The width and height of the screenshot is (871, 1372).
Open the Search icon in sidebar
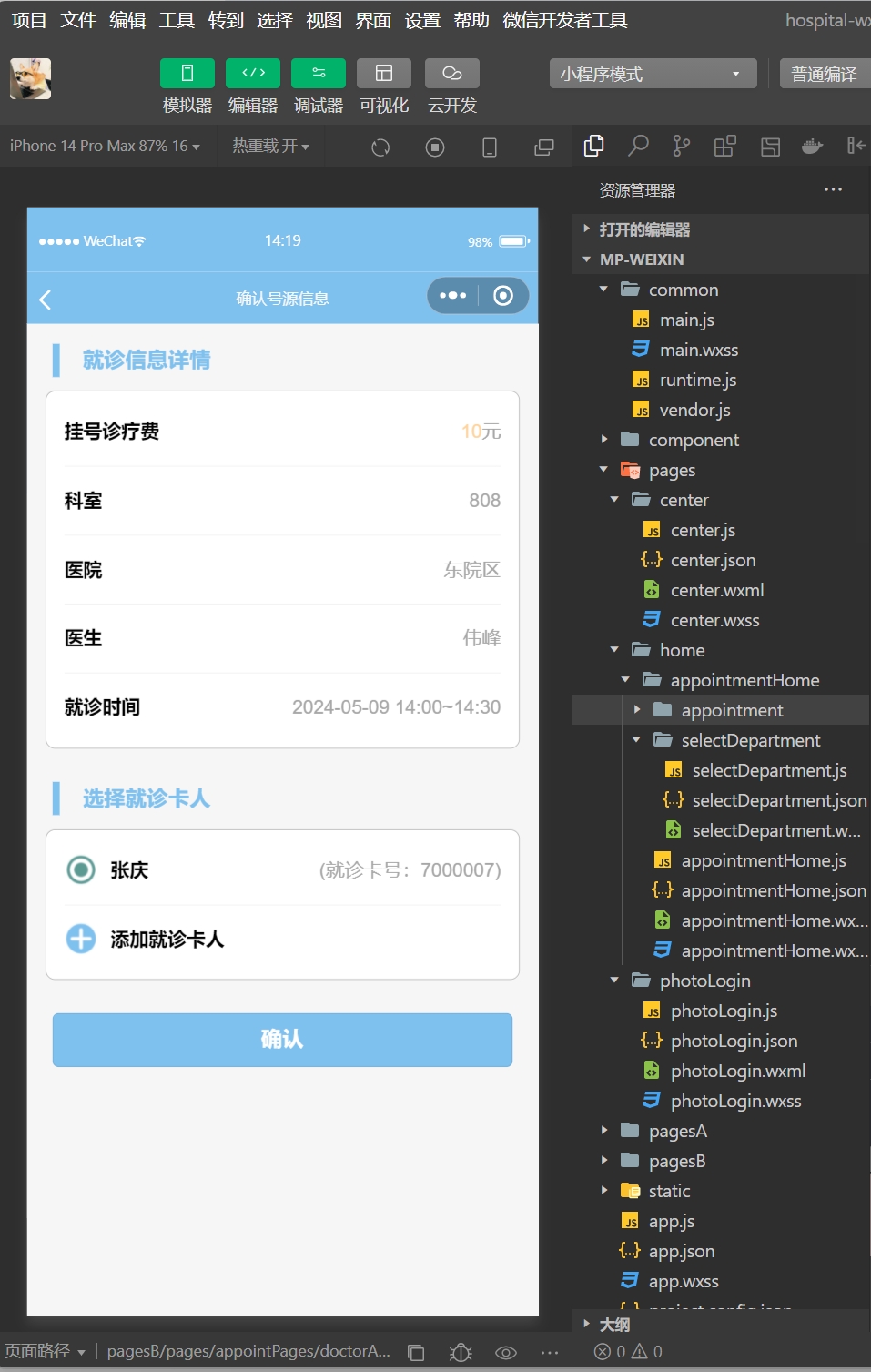[638, 146]
